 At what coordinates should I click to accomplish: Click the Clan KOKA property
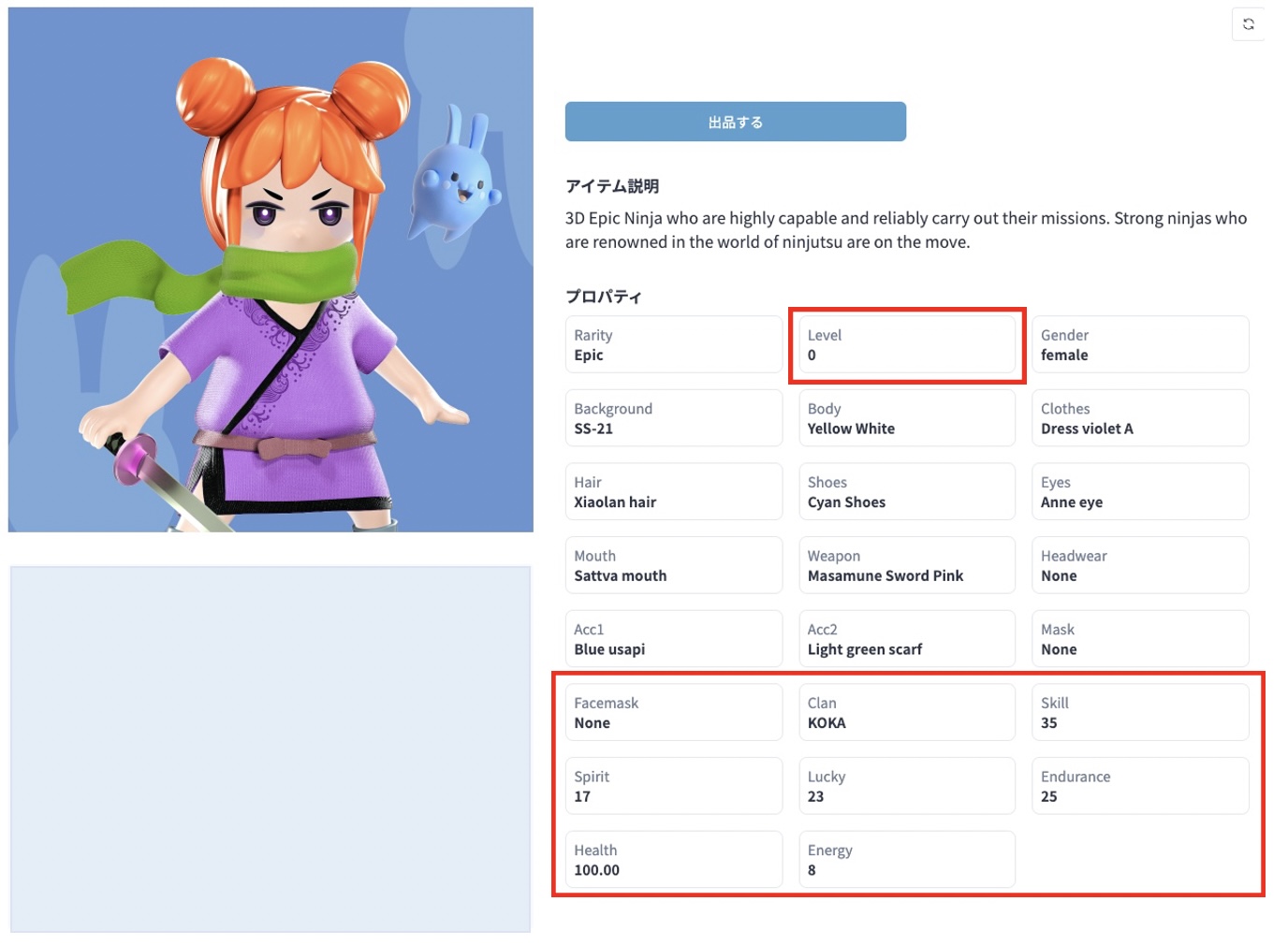coord(906,712)
